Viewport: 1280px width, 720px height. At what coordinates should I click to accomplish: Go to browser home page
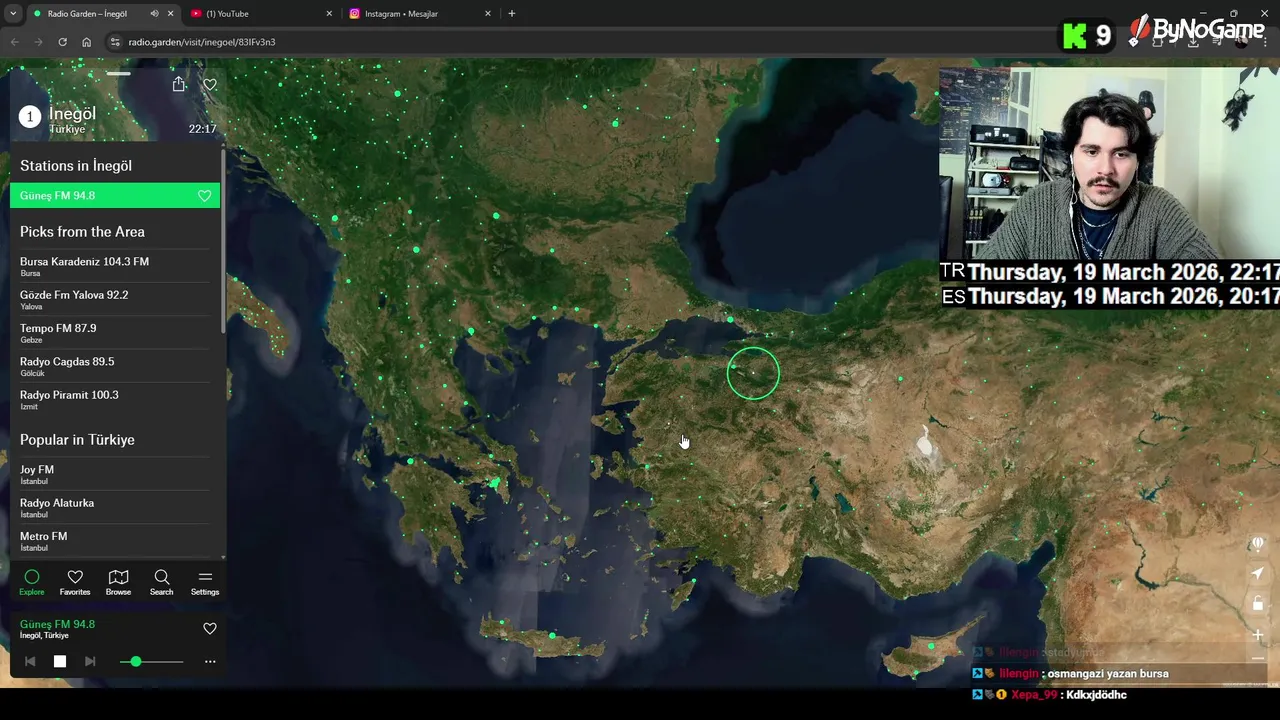point(87,42)
